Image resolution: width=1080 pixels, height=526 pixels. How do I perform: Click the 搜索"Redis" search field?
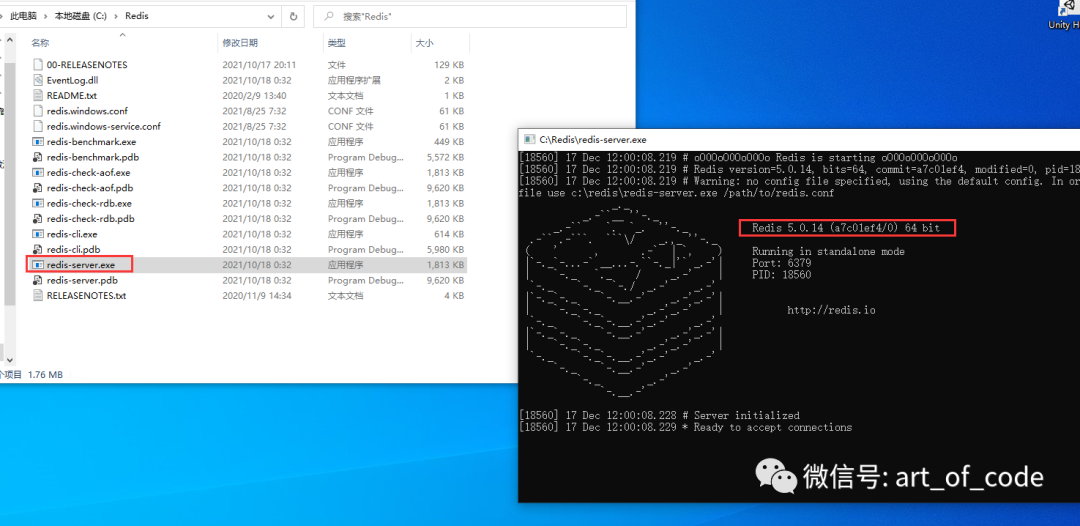tap(470, 16)
